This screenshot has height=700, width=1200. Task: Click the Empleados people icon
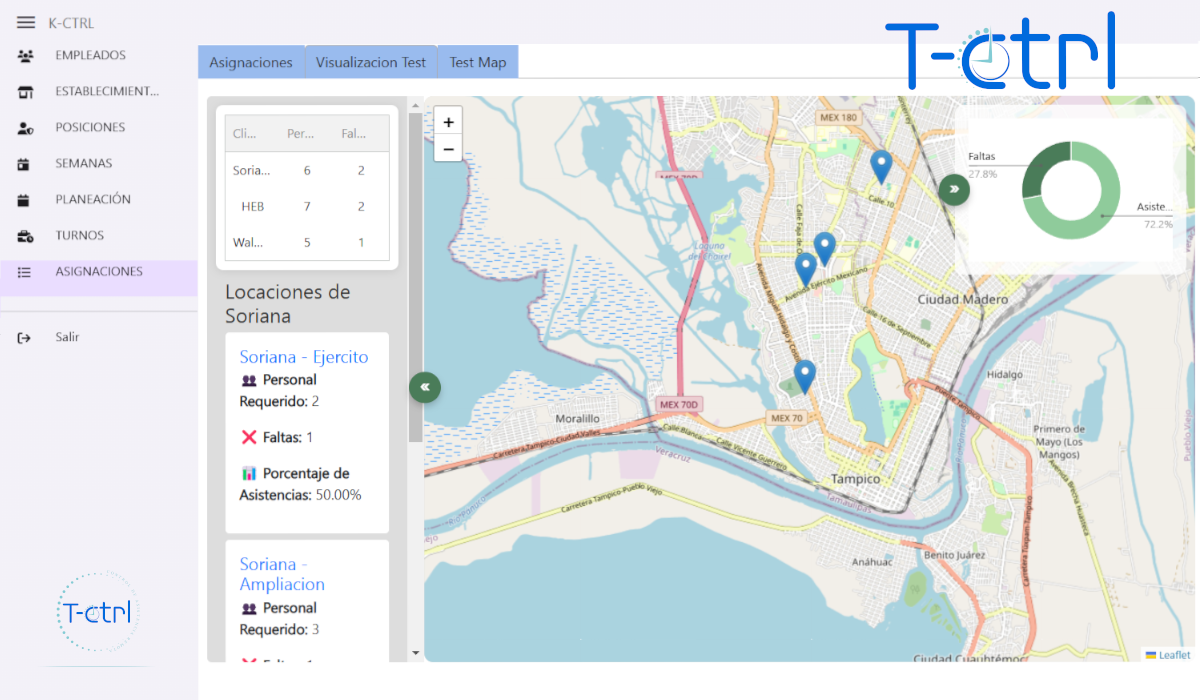(26, 56)
